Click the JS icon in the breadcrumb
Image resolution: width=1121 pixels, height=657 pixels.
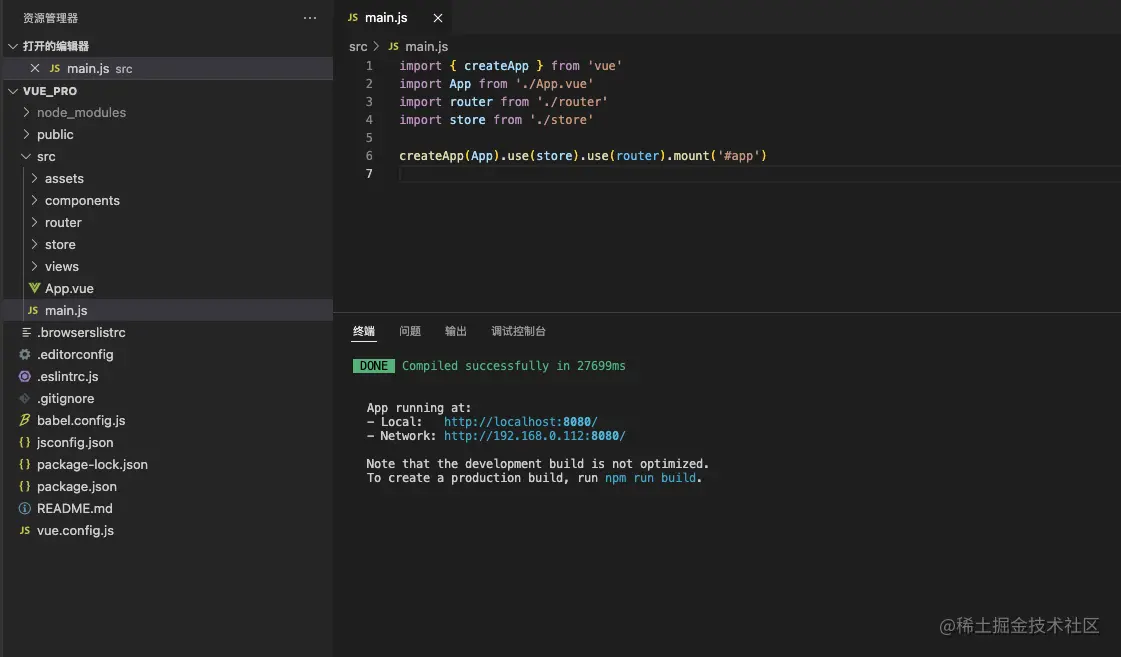point(393,46)
